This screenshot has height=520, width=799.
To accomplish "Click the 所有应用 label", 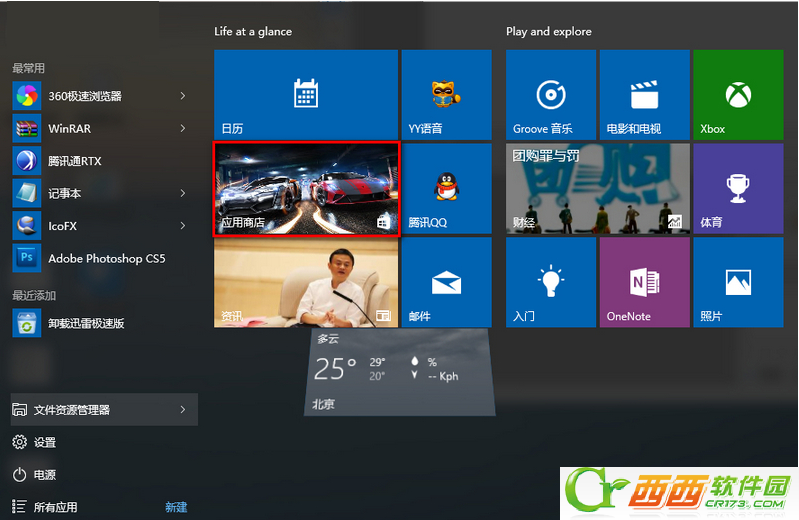I will pyautogui.click(x=56, y=507).
